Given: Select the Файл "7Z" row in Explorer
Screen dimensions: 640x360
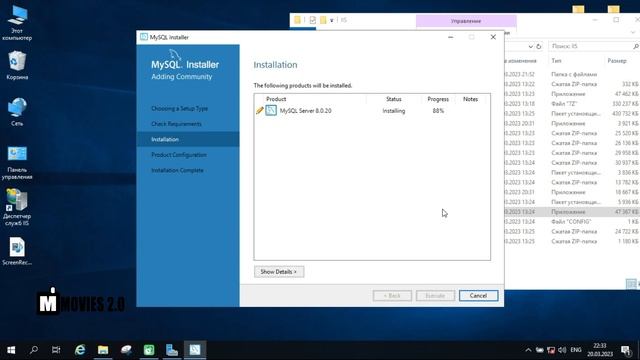Looking at the screenshot, I should tap(572, 104).
